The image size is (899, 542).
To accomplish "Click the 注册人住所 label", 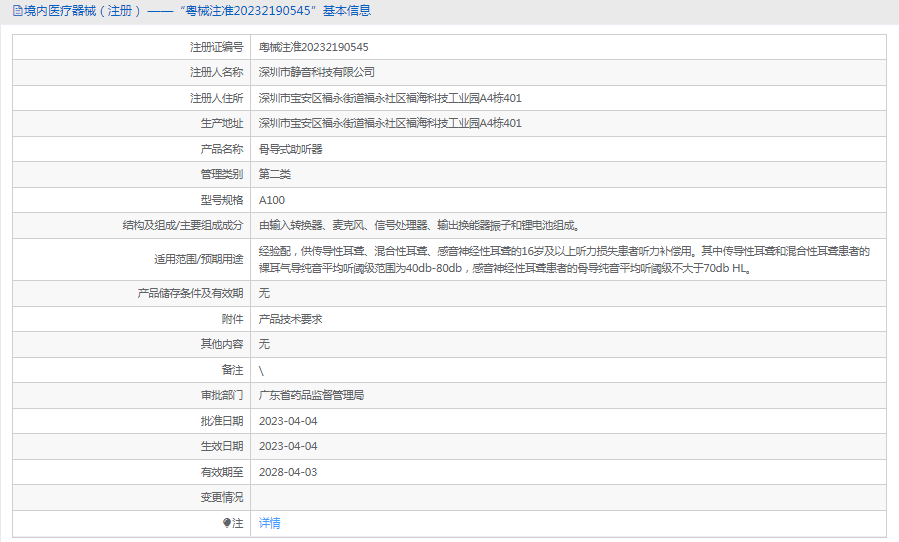I will coord(217,98).
